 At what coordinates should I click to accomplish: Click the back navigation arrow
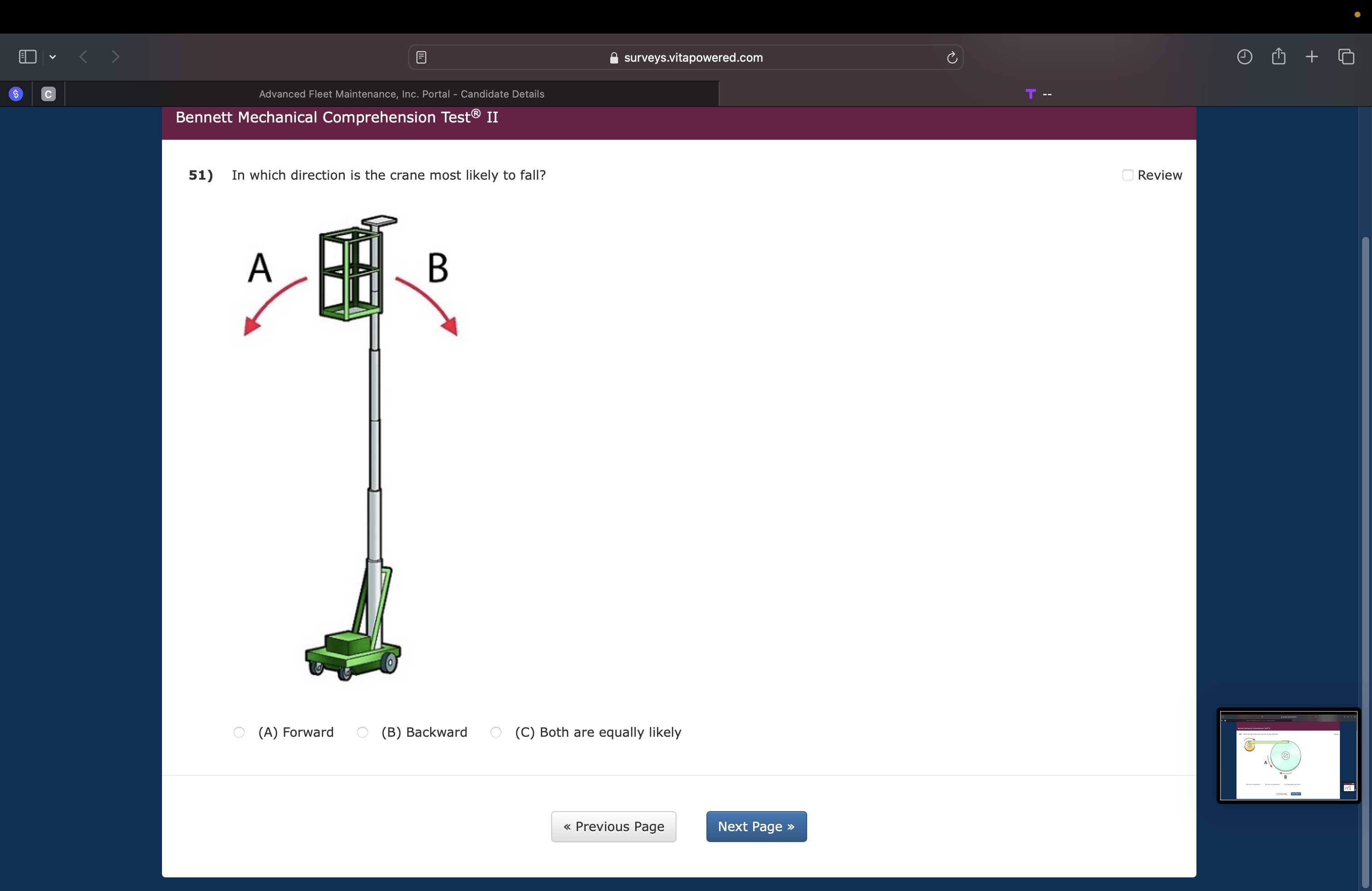click(83, 56)
